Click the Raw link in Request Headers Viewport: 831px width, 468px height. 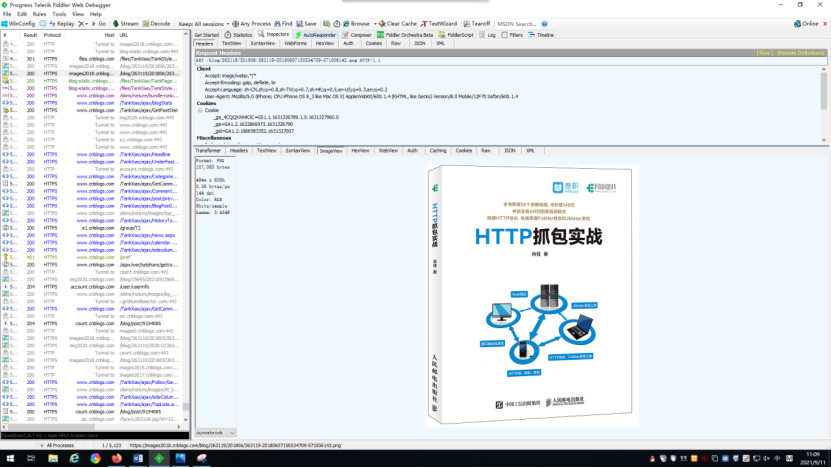(x=764, y=53)
